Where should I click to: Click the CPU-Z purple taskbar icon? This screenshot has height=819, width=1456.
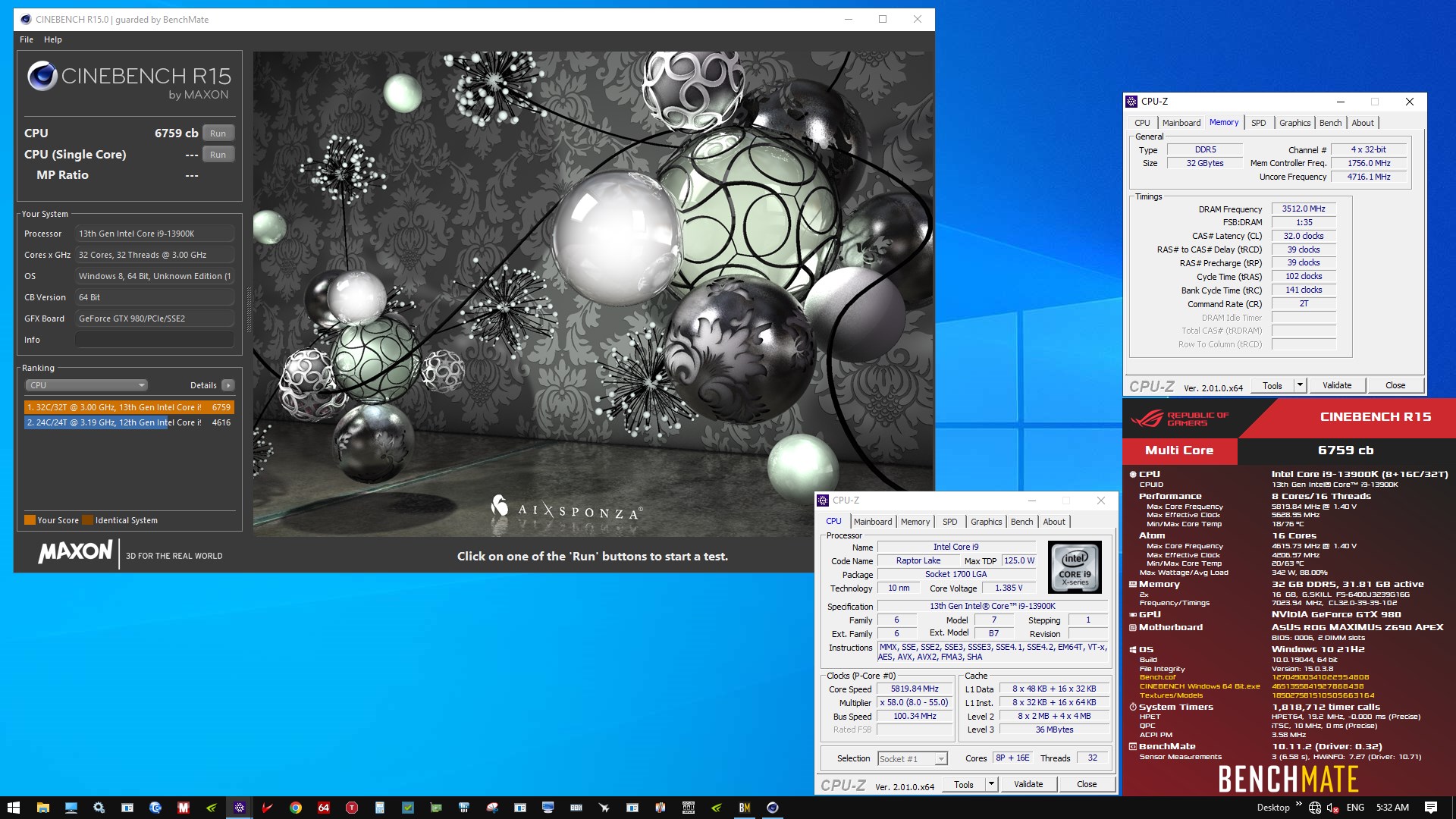(x=240, y=808)
